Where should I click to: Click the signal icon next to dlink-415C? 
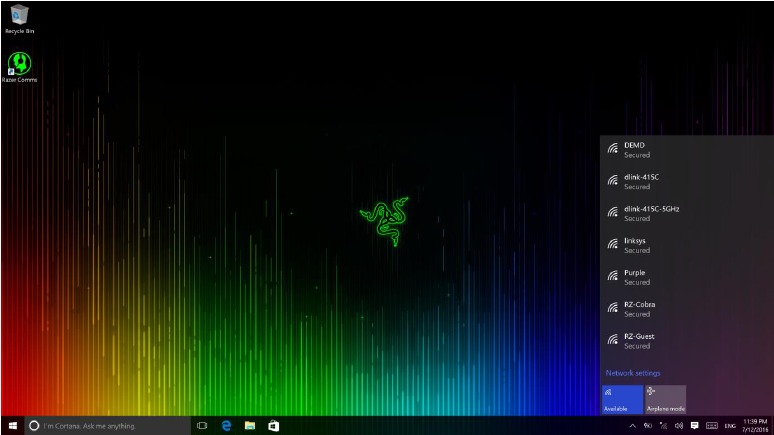613,180
